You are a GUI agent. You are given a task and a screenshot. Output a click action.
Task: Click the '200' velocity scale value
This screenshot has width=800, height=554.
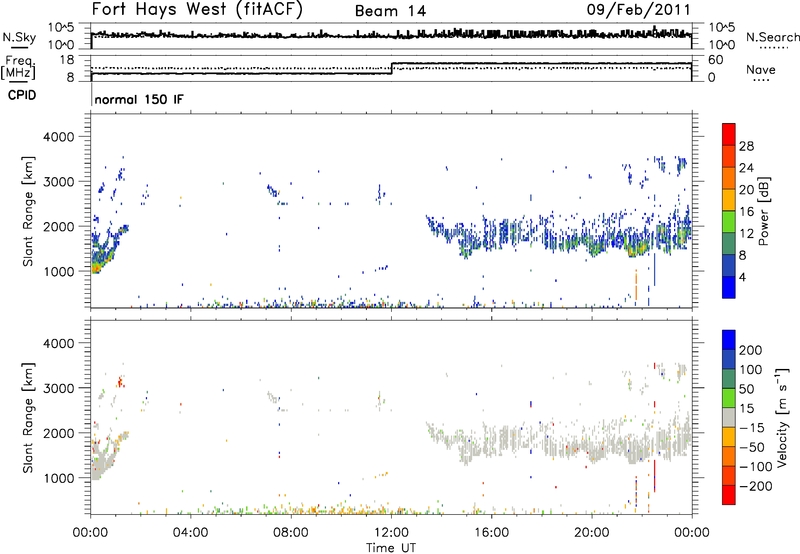[751, 350]
